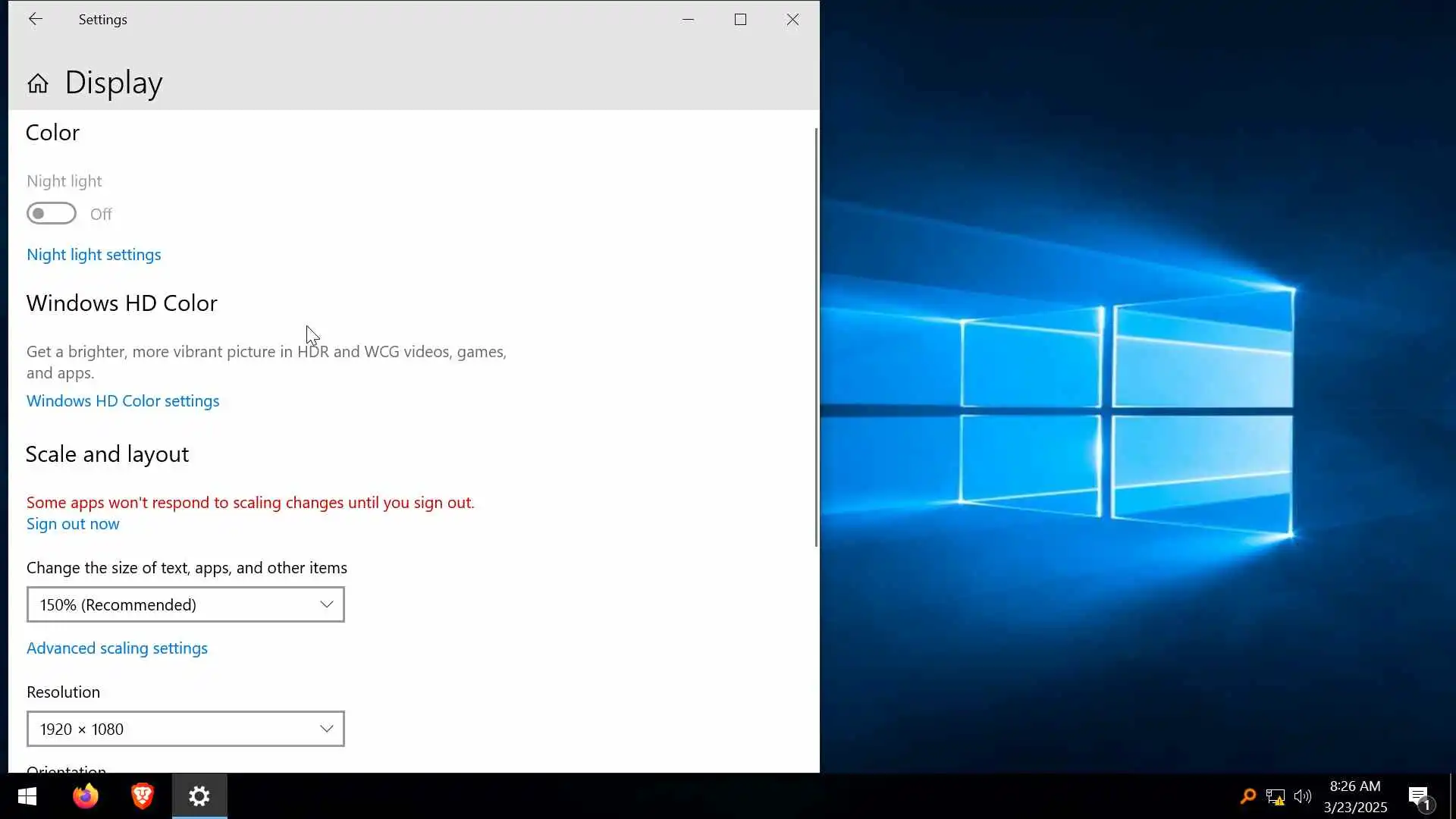
Task: Click the Settings gear taskbar icon
Action: [x=199, y=796]
